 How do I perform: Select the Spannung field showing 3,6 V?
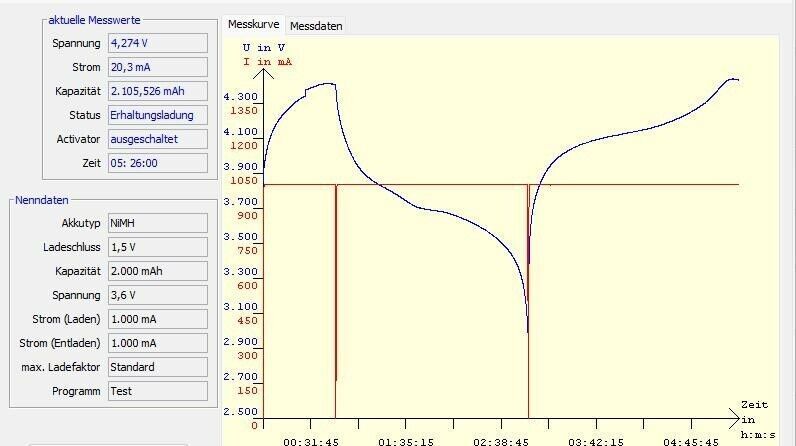(x=157, y=295)
